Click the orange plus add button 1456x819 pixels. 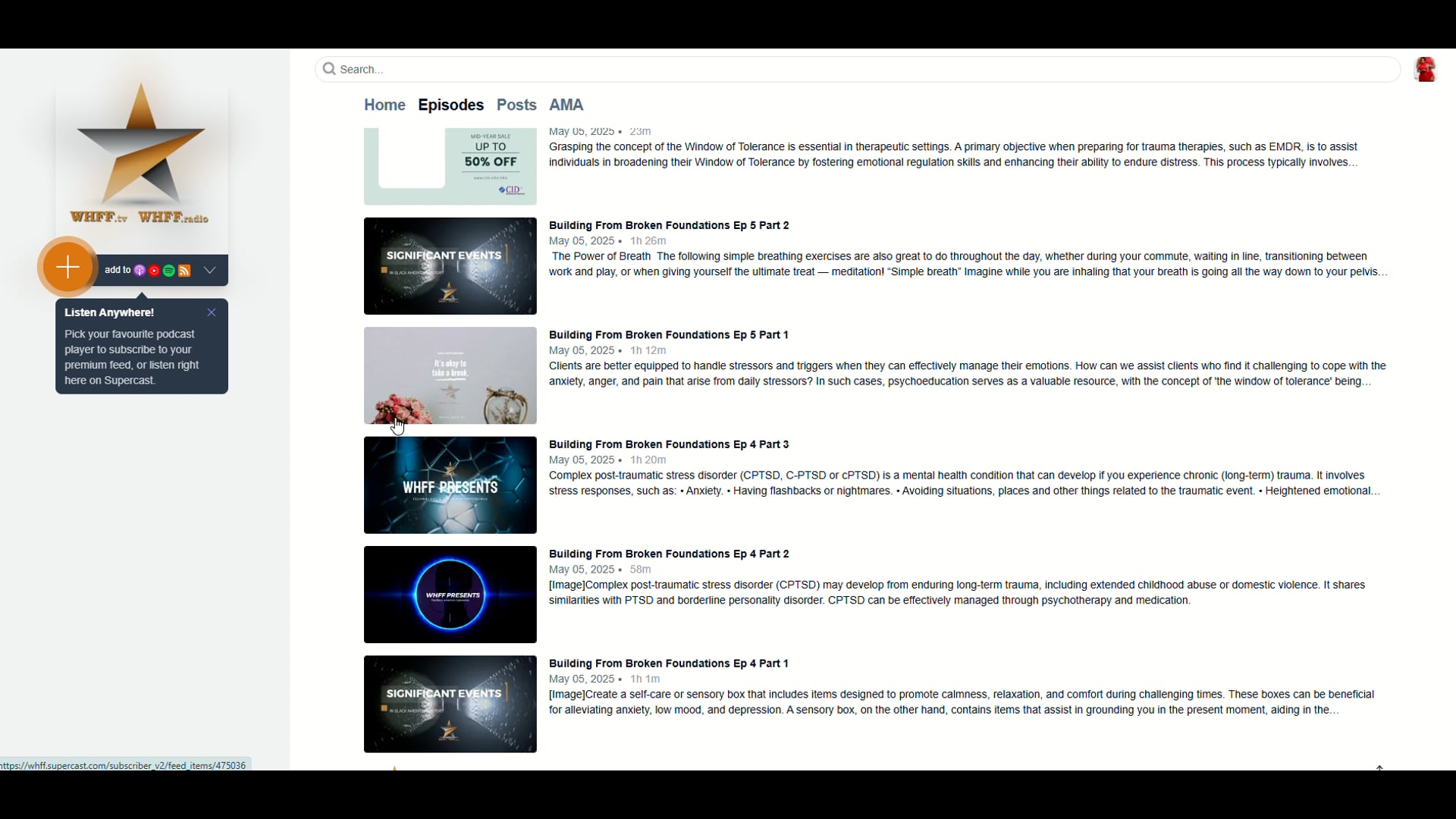pyautogui.click(x=67, y=267)
